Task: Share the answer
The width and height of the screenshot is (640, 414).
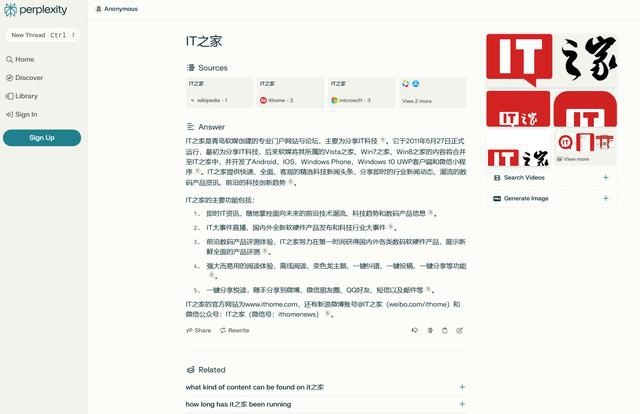Action: coord(199,330)
